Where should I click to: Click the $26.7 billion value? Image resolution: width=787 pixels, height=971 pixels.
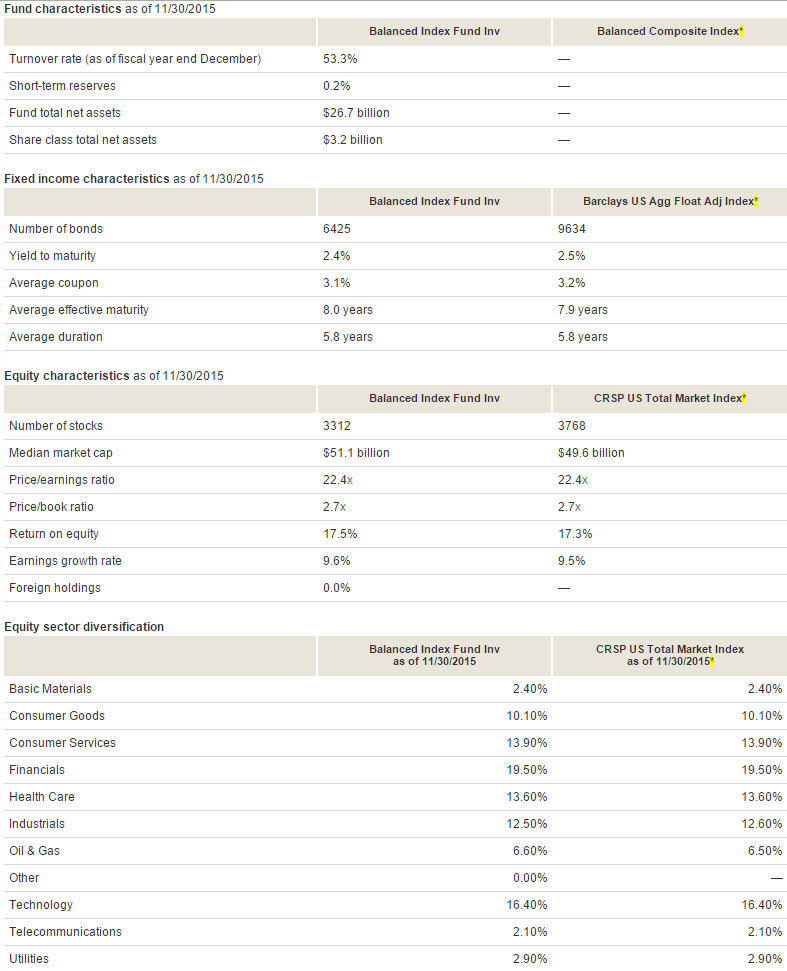pos(356,113)
